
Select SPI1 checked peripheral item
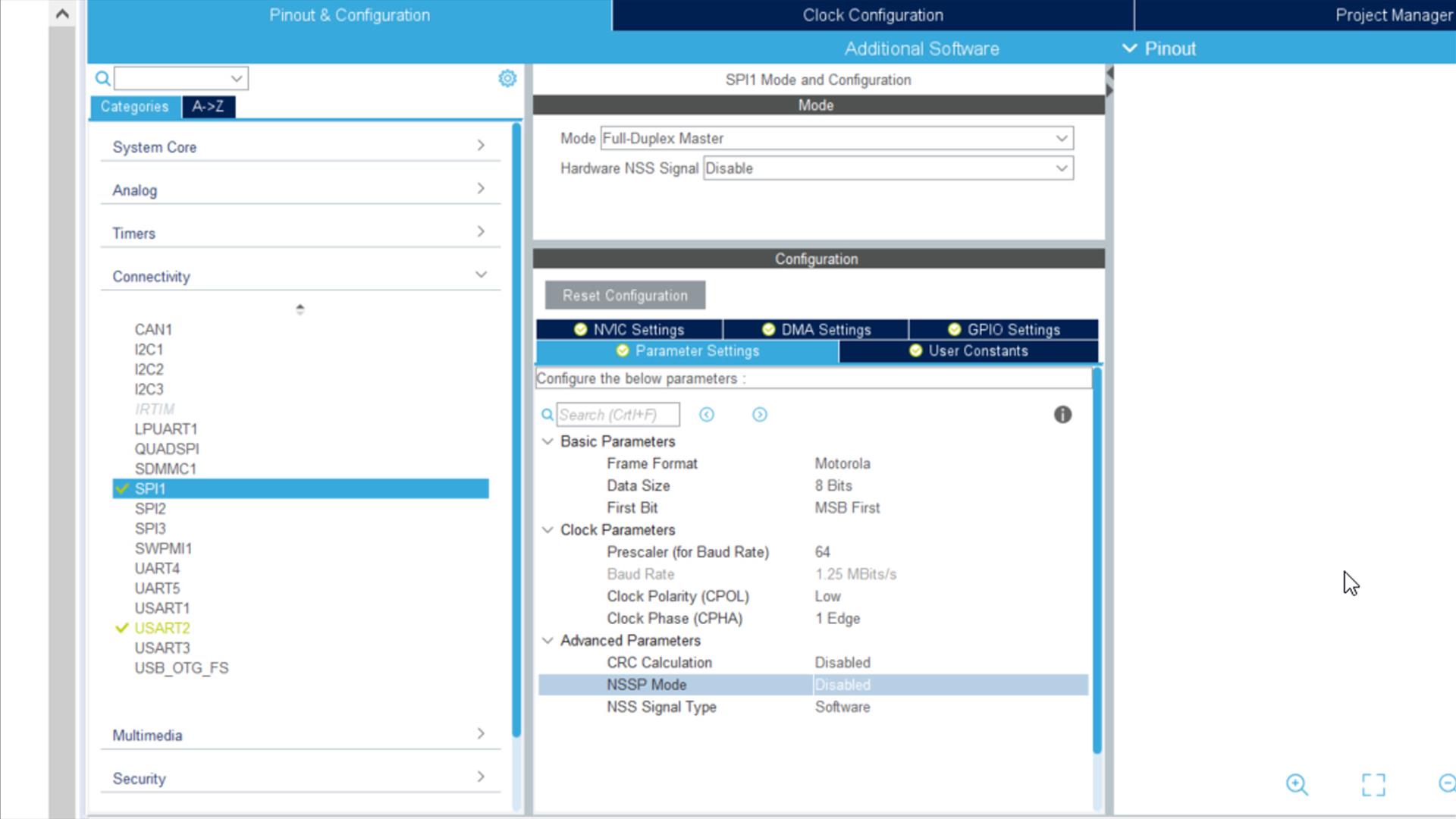pos(150,489)
